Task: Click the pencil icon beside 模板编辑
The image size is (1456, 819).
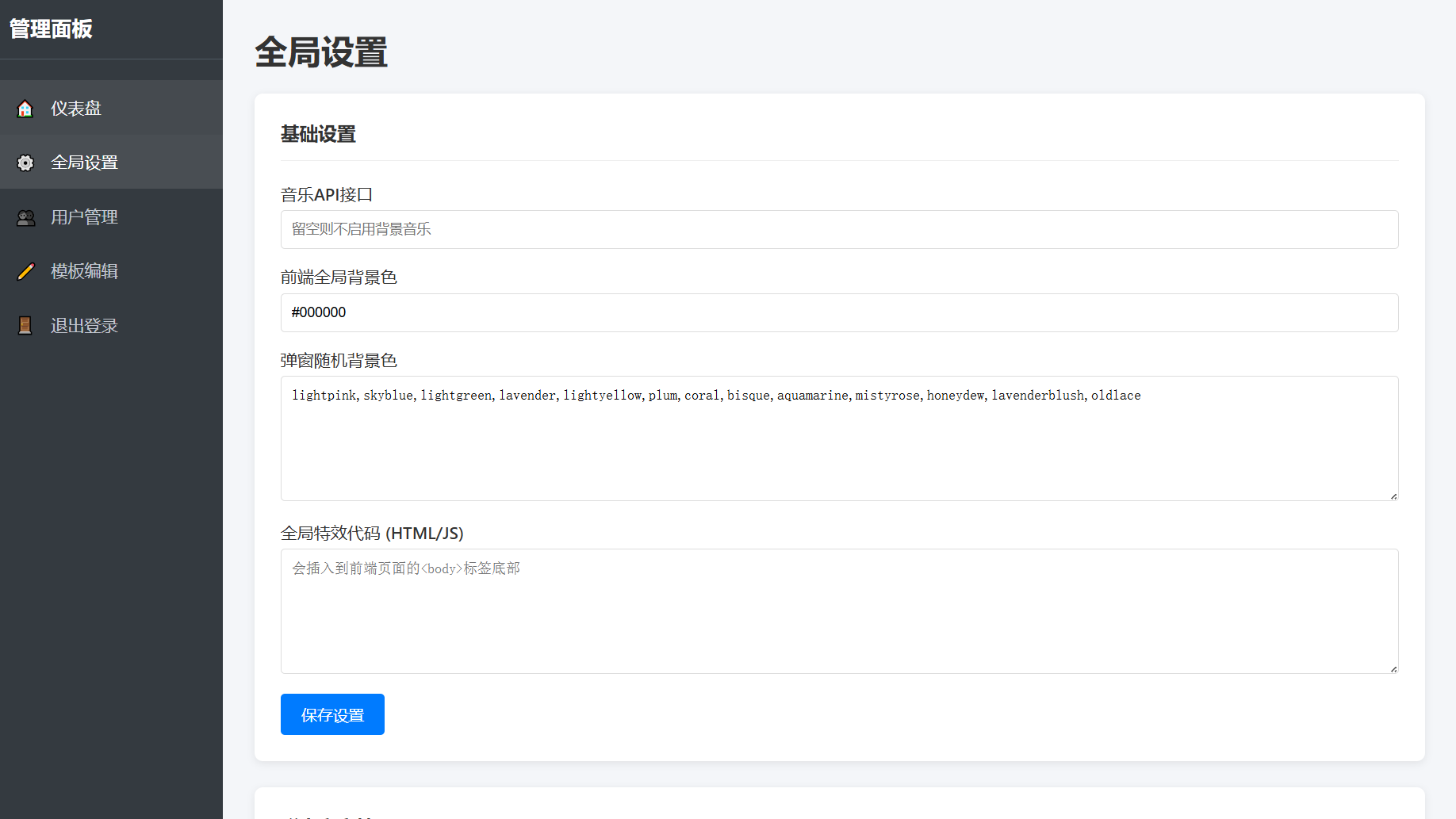Action: (x=25, y=271)
